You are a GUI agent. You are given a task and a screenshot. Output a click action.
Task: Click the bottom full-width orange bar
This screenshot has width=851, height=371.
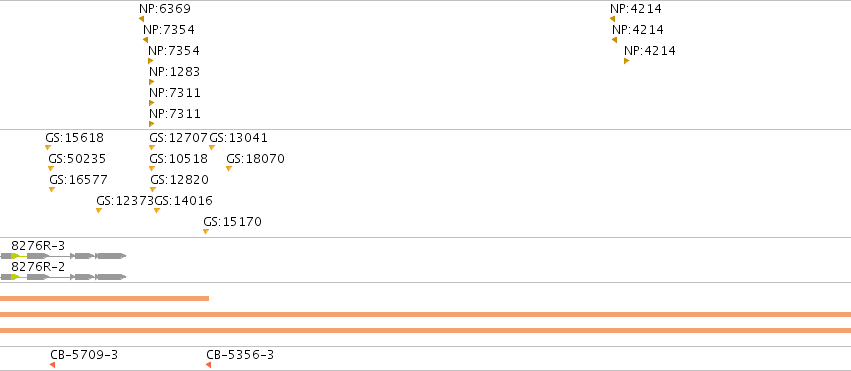tap(426, 330)
